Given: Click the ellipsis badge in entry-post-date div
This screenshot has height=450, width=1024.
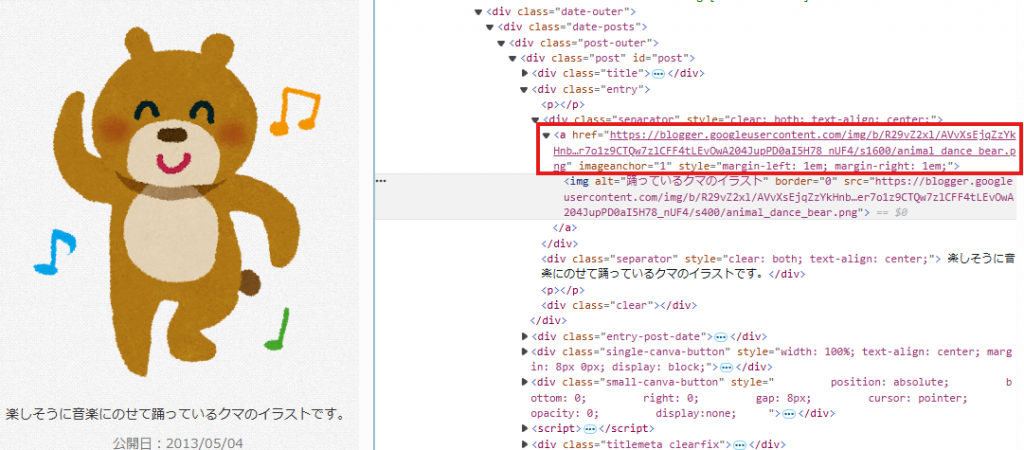Looking at the screenshot, I should click(721, 337).
